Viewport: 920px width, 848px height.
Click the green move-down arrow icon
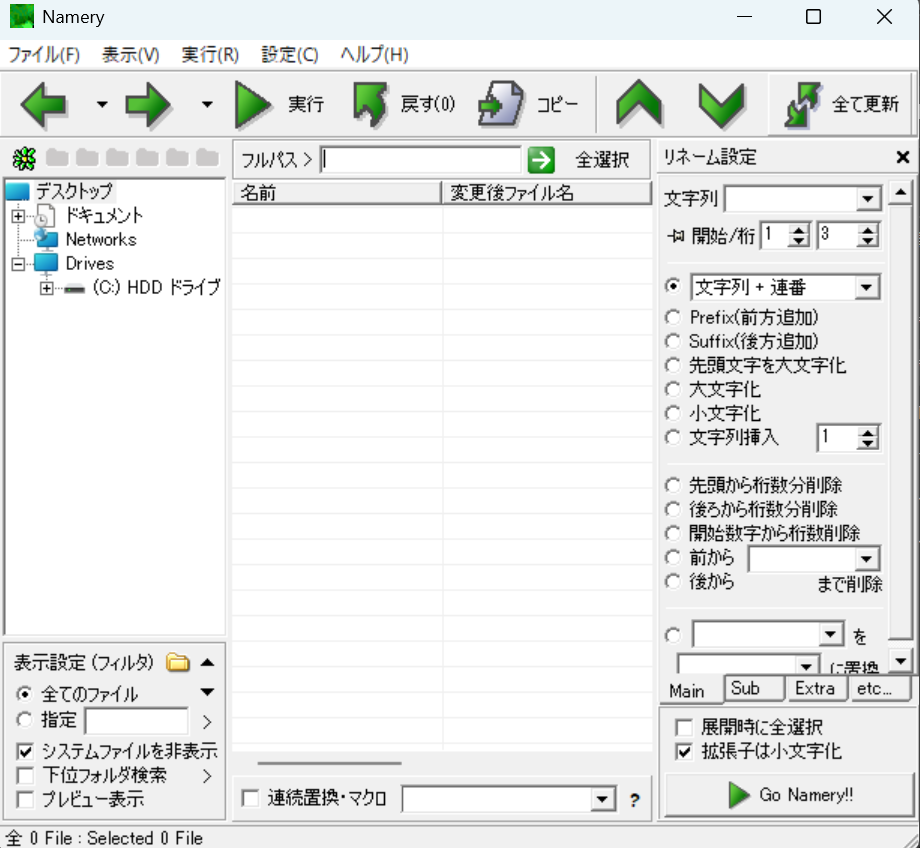point(720,104)
